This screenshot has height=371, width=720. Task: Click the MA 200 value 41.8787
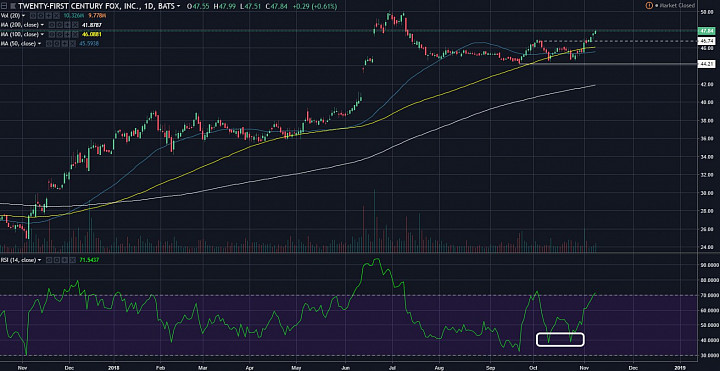[91, 25]
